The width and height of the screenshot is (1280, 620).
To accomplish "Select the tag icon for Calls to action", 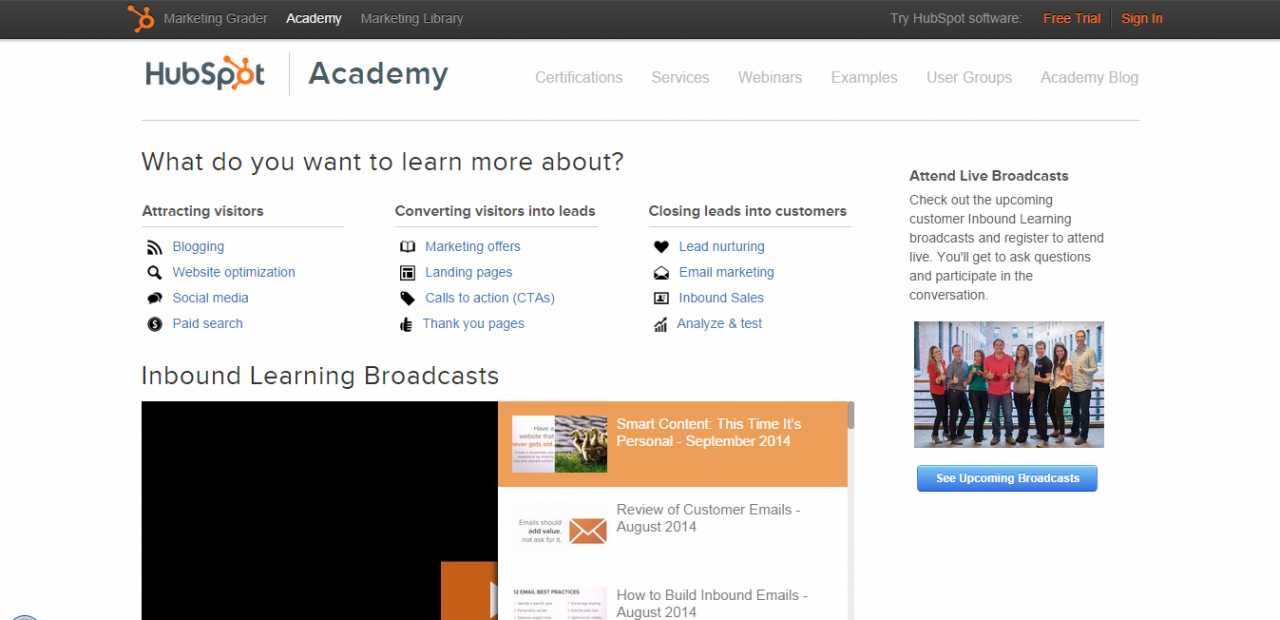I will [x=407, y=297].
